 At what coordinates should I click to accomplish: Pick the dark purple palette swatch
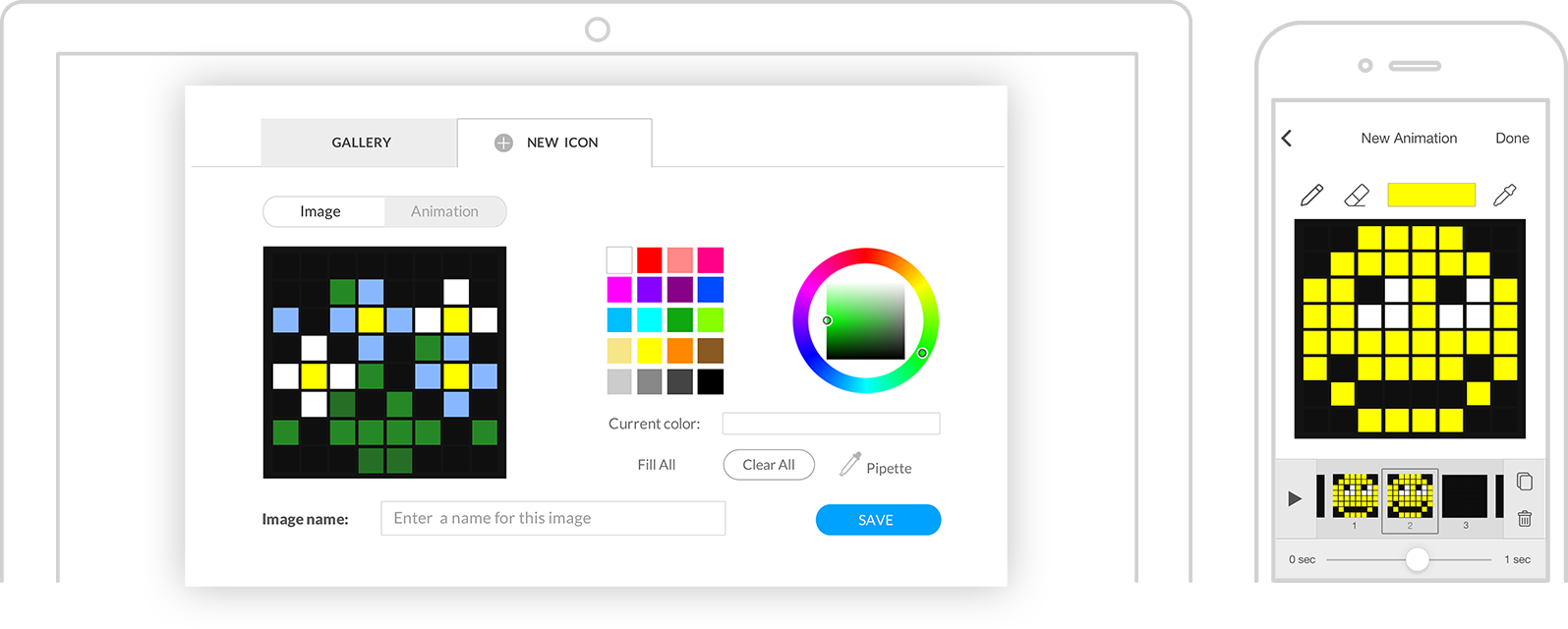[x=680, y=290]
